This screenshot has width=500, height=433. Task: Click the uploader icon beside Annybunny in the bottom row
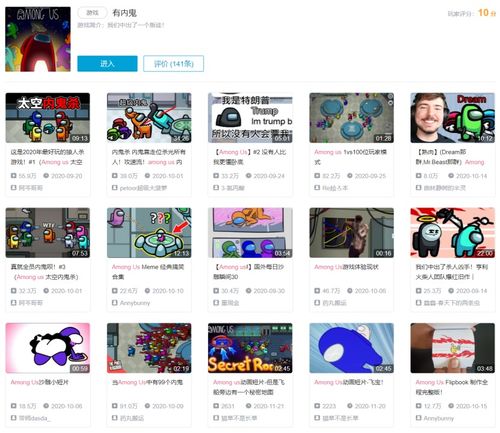tap(419, 418)
